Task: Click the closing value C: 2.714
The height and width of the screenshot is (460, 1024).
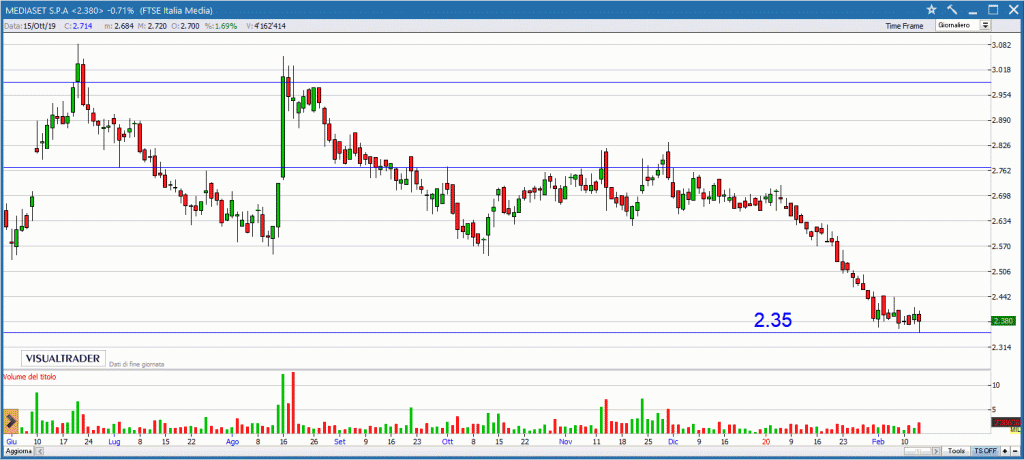Action: [79, 26]
